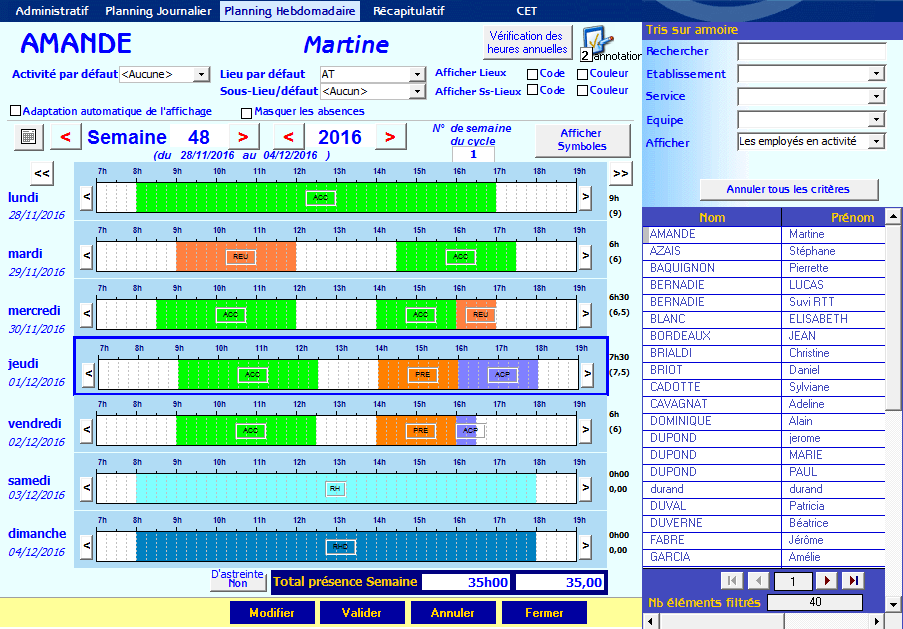Click Vérification des heures annuelles button
This screenshot has width=903, height=629.
(x=528, y=42)
